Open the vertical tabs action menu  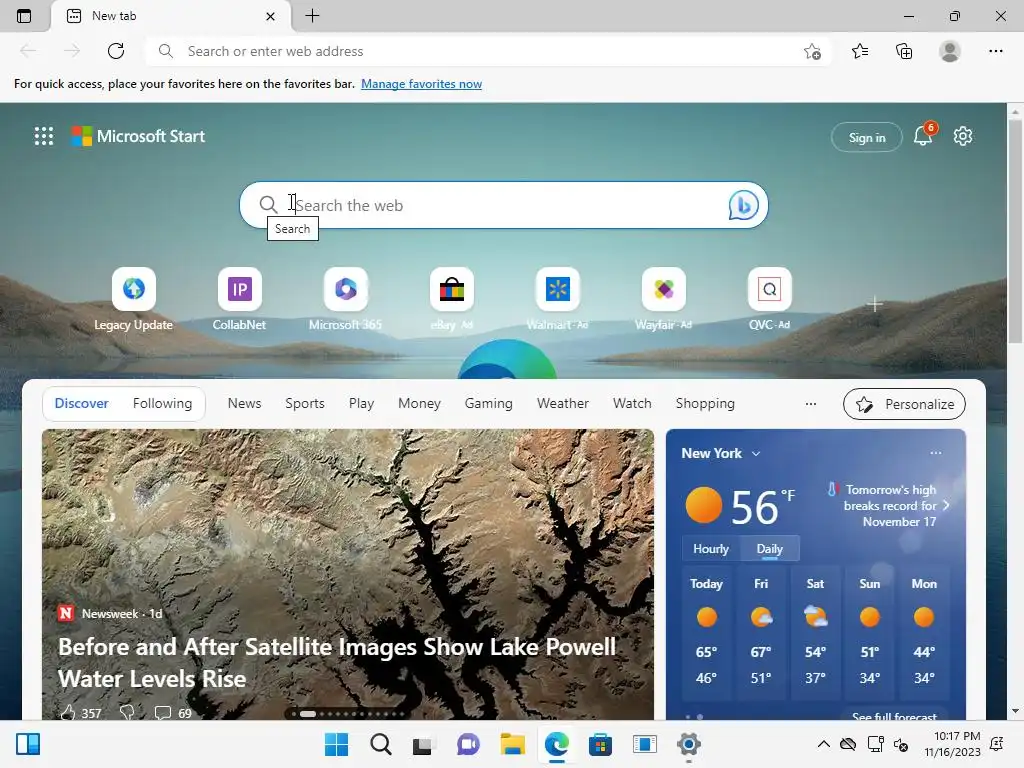click(x=24, y=16)
